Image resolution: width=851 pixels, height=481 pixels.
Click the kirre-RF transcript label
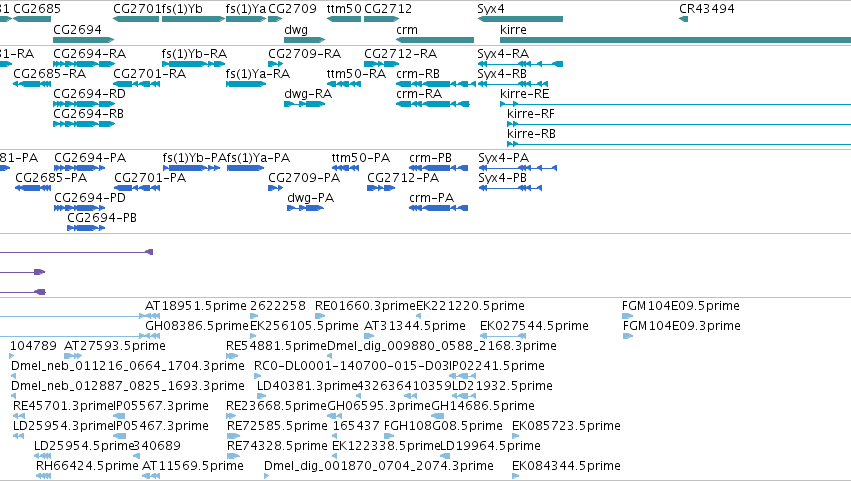[531, 114]
